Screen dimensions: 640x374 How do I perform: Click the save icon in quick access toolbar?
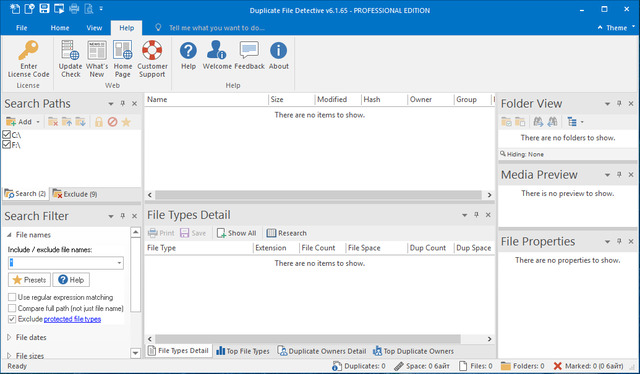tap(44, 8)
